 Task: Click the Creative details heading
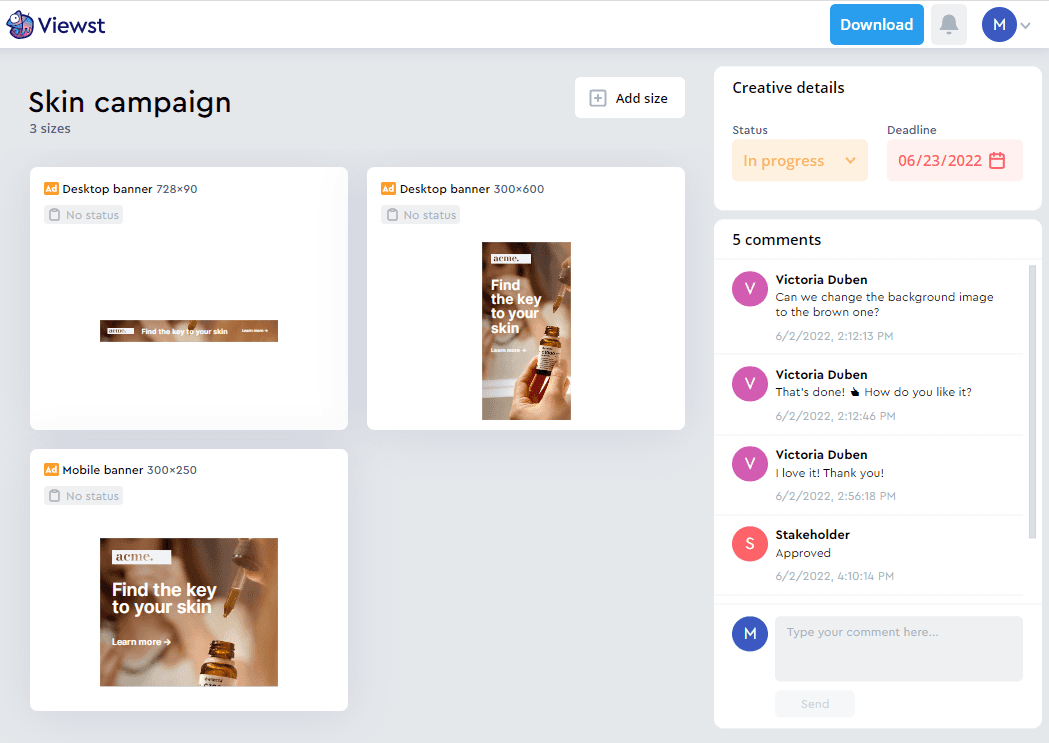788,88
